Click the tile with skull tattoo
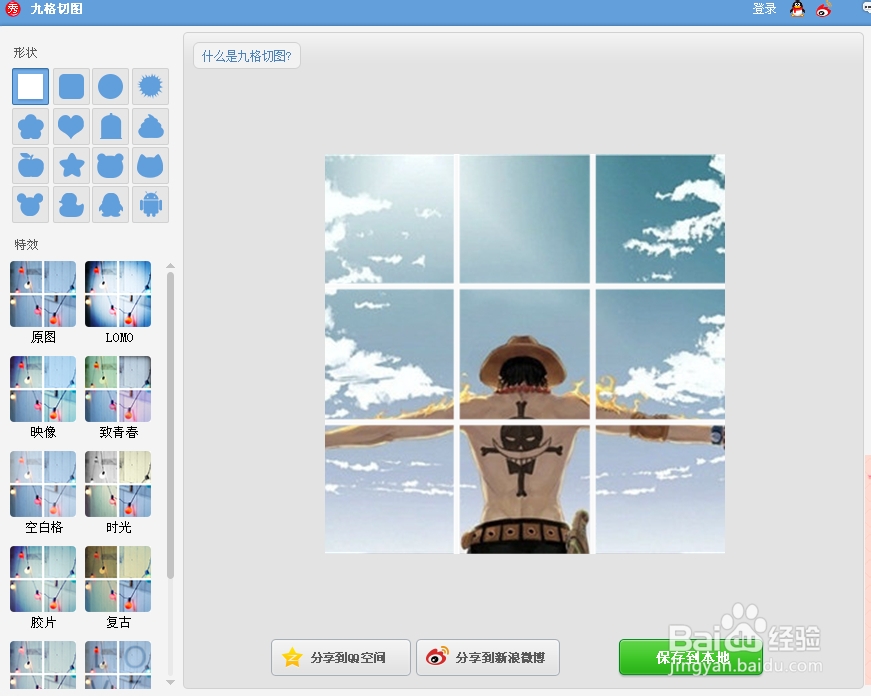 tap(524, 489)
